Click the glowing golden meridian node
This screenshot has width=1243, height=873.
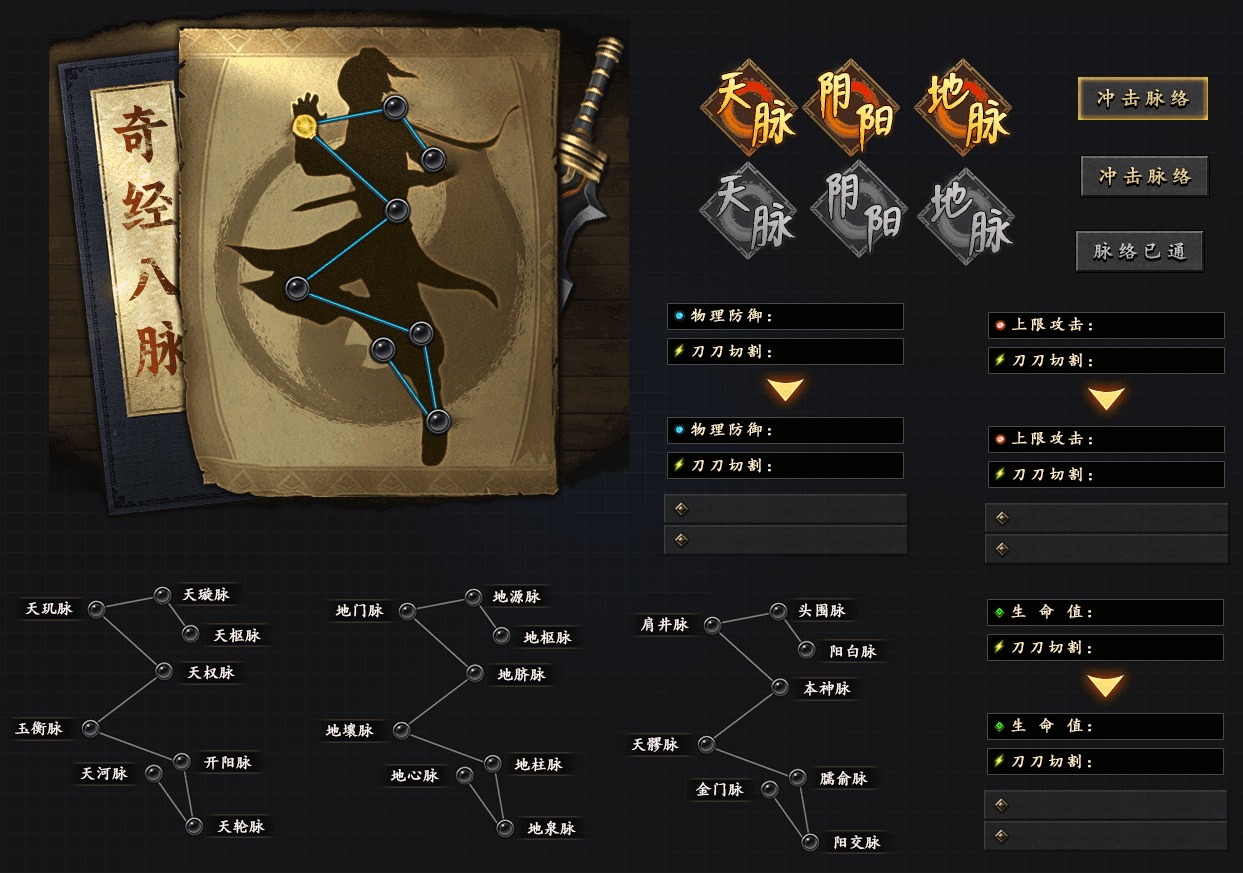pyautogui.click(x=305, y=125)
